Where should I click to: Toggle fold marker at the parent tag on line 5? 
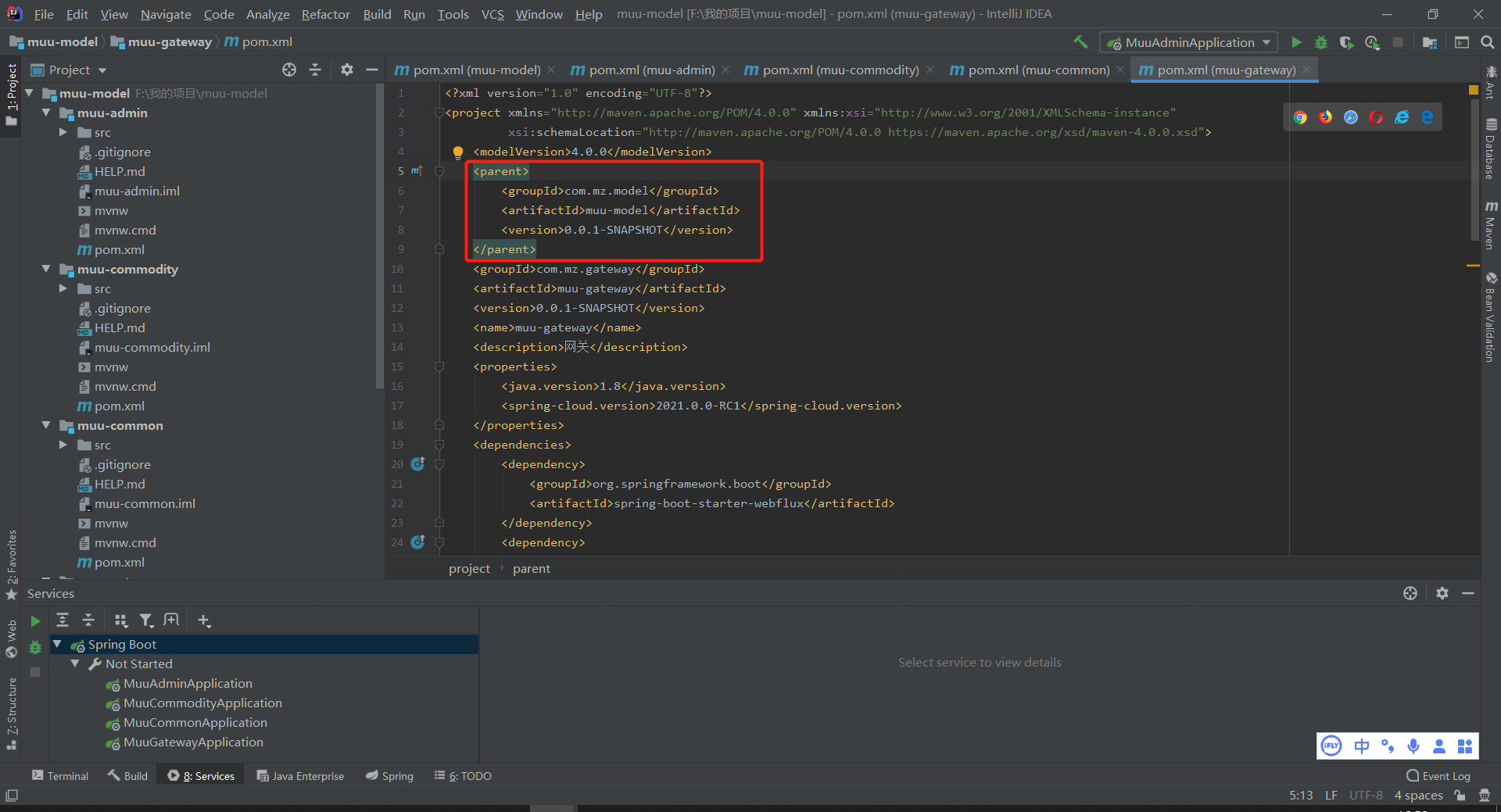pyautogui.click(x=439, y=171)
